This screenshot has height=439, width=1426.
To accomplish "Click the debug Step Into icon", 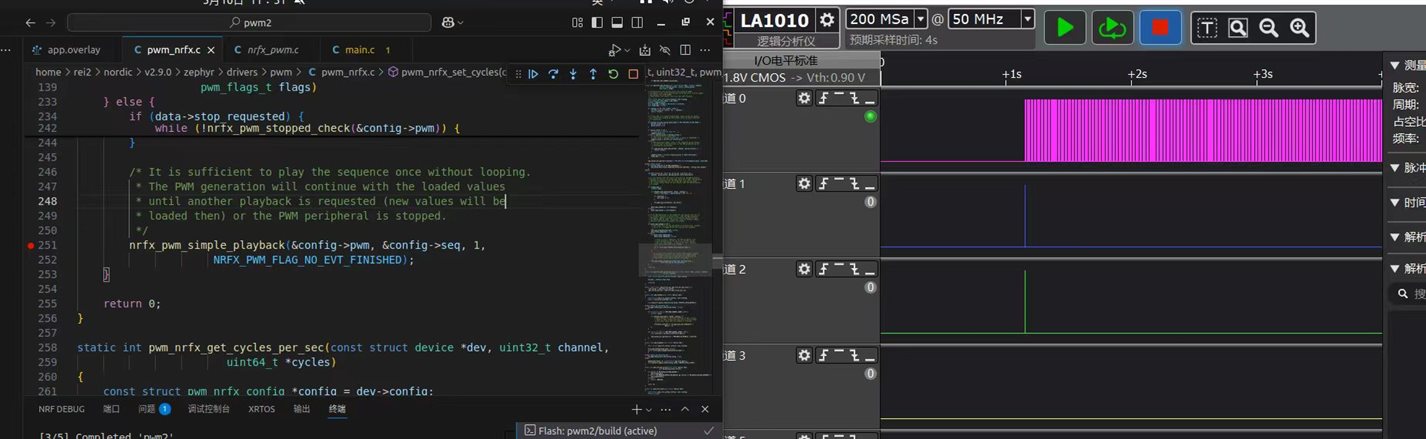I will (x=573, y=73).
